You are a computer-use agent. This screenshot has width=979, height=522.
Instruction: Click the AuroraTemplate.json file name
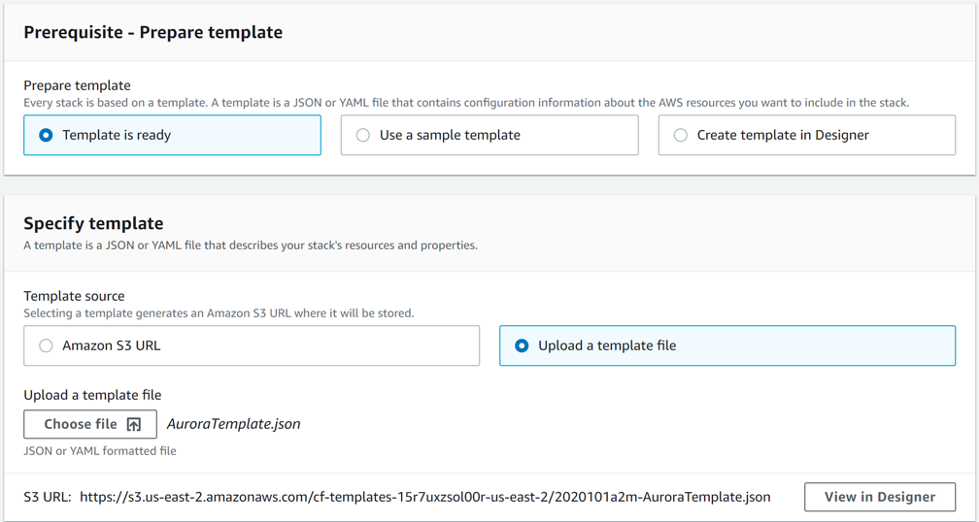234,424
